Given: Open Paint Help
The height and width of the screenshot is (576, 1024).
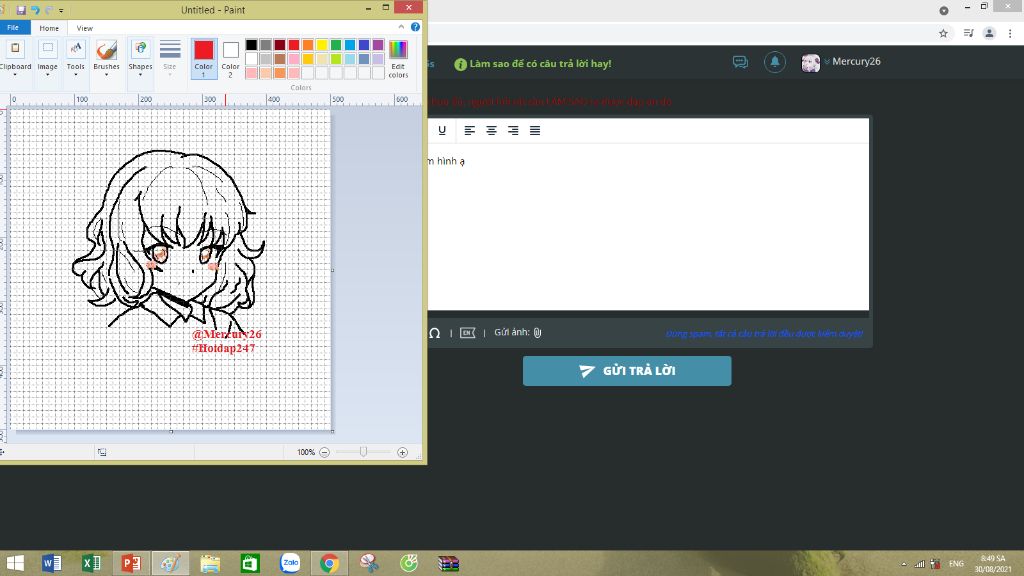Looking at the screenshot, I should pyautogui.click(x=415, y=27).
